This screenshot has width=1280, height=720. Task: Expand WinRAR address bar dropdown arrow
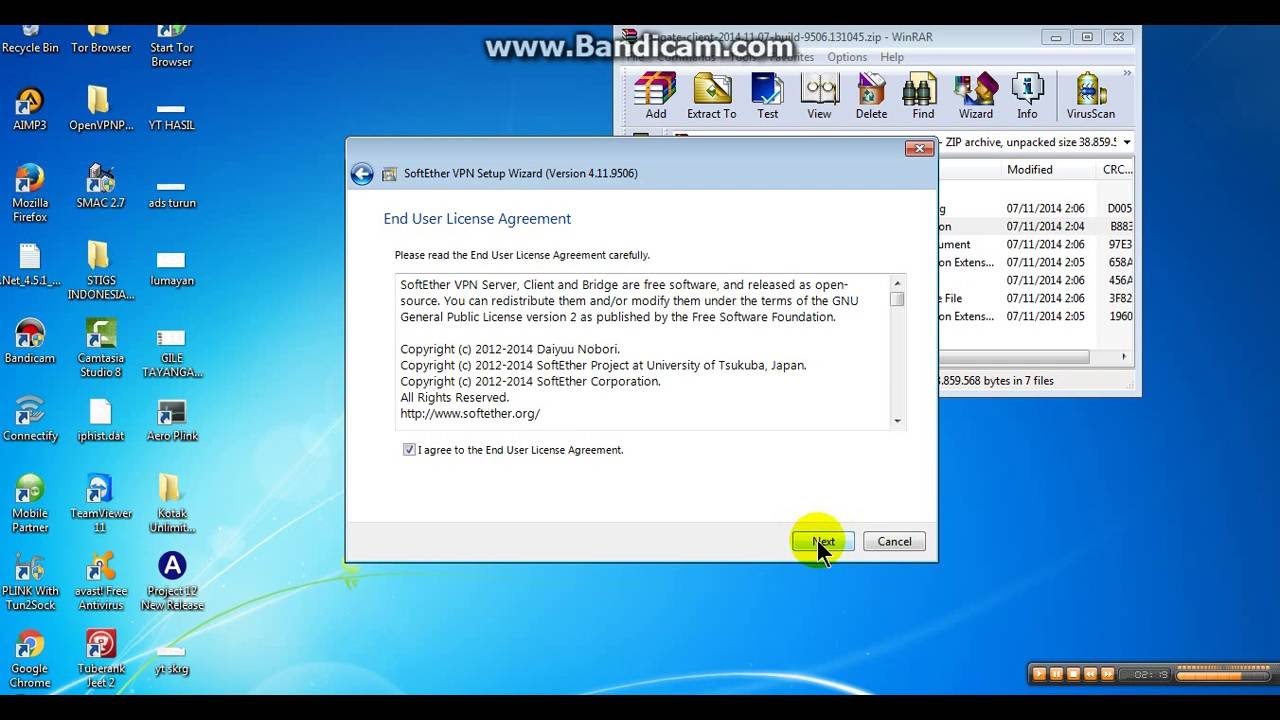click(1127, 143)
